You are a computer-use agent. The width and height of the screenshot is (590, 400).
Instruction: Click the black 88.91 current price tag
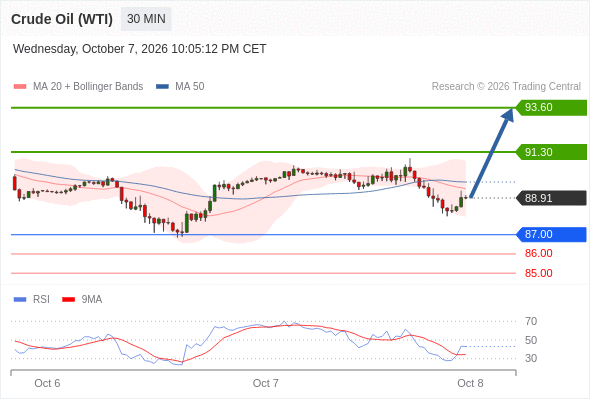point(551,198)
